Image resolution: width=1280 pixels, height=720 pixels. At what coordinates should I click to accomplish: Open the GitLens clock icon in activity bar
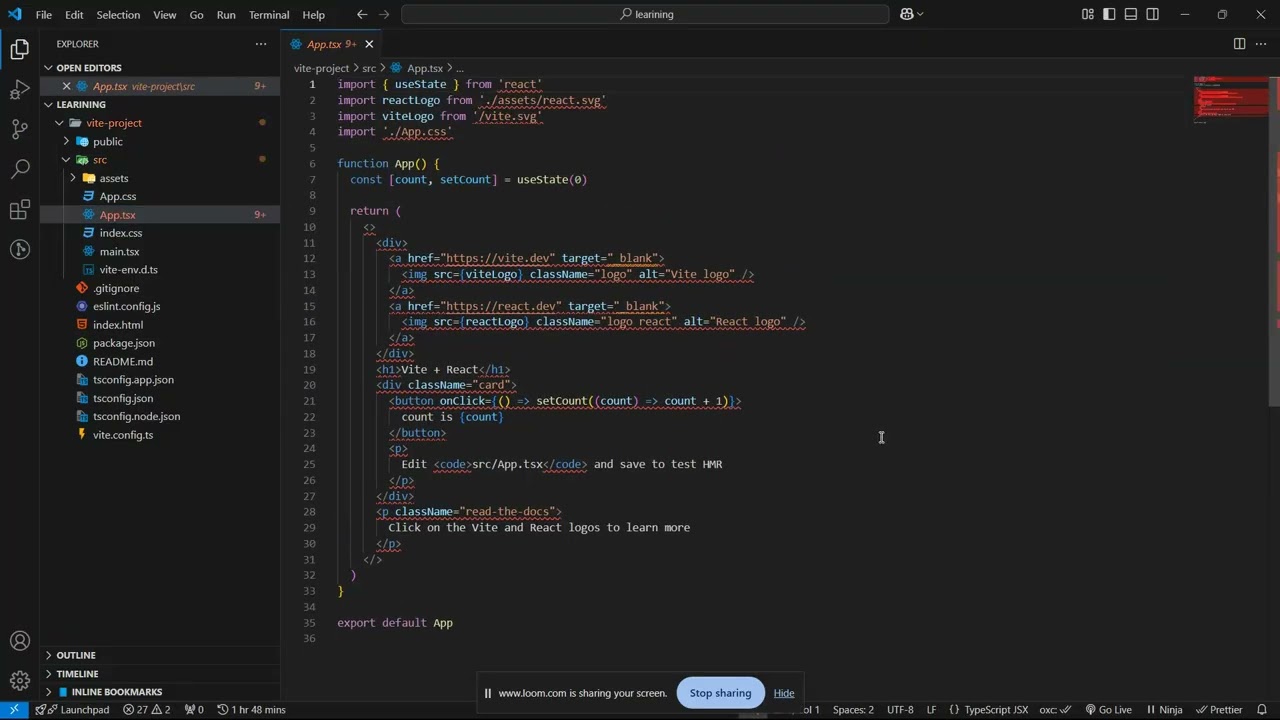[20, 250]
